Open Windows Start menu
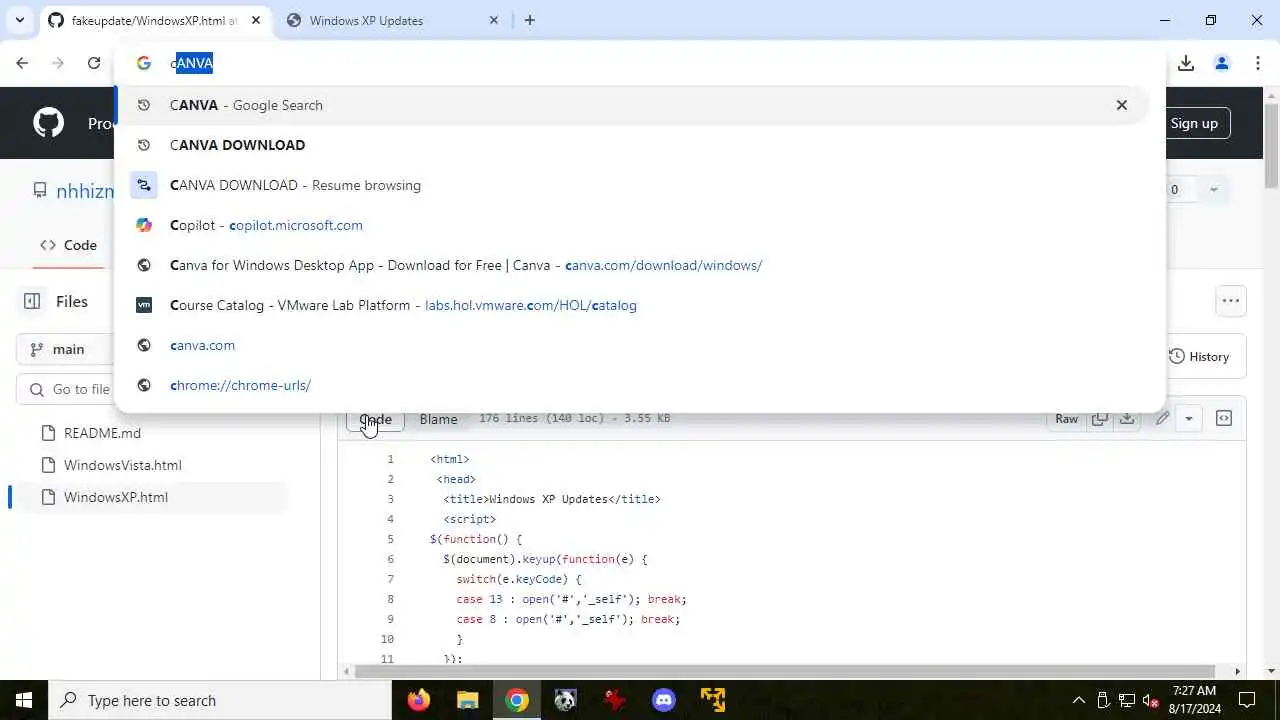Image resolution: width=1280 pixels, height=720 pixels. tap(24, 700)
